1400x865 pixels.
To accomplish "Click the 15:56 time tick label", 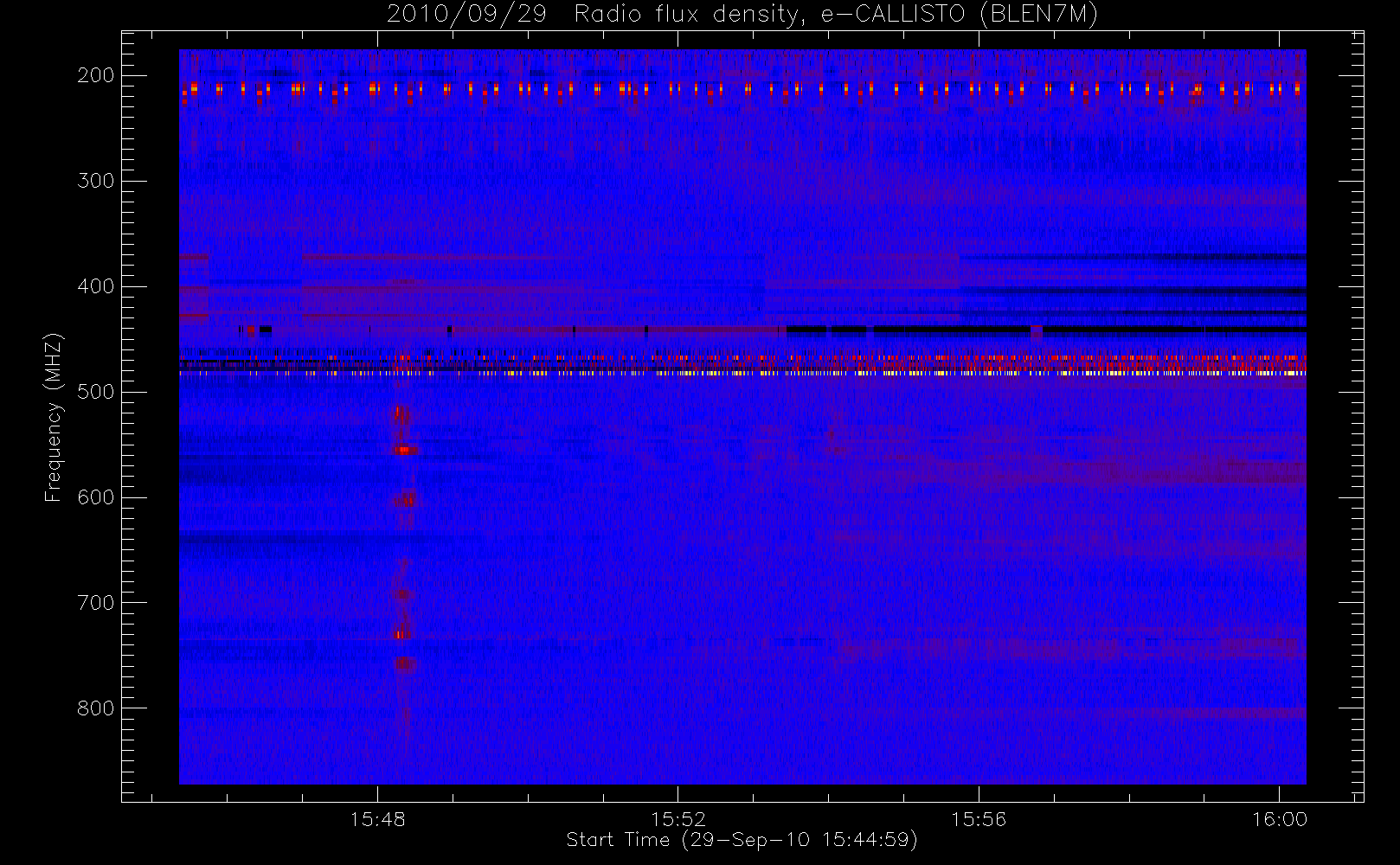I will 979,819.
